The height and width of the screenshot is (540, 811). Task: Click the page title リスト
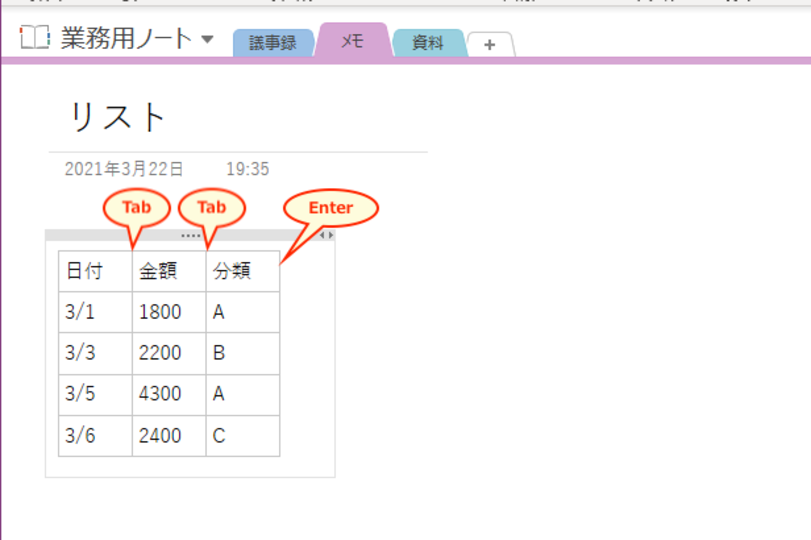[x=117, y=117]
